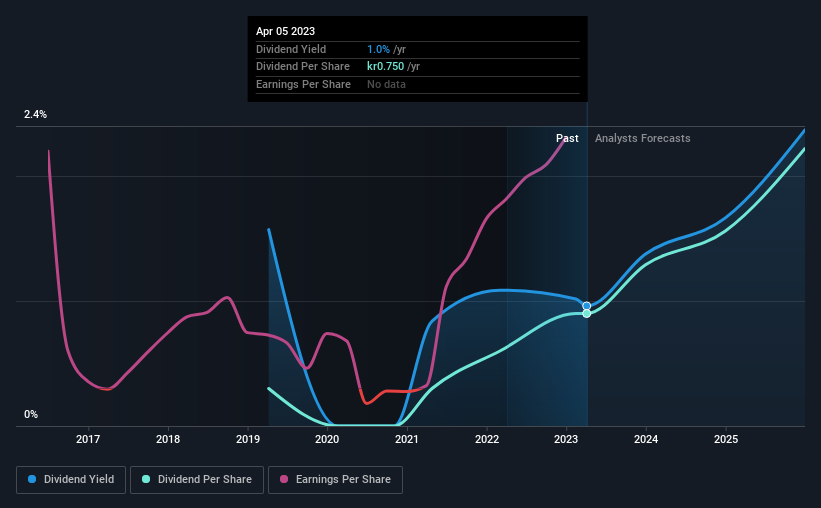Click the blue Dividend Yield data point marker
This screenshot has height=508, width=821.
(x=586, y=306)
